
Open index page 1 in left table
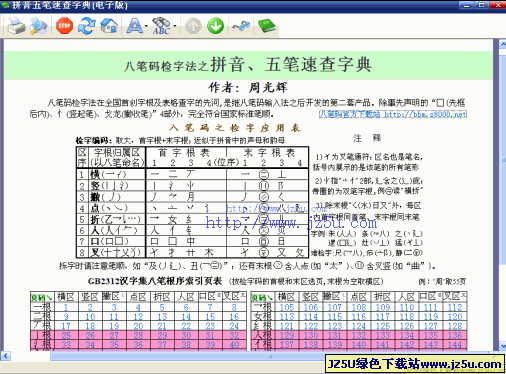pyautogui.click(x=66, y=307)
